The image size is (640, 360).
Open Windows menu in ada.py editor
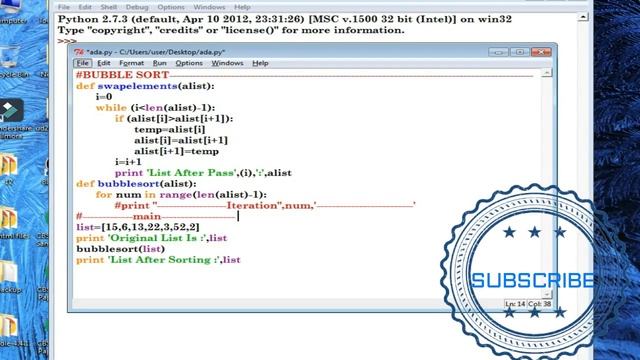(227, 63)
